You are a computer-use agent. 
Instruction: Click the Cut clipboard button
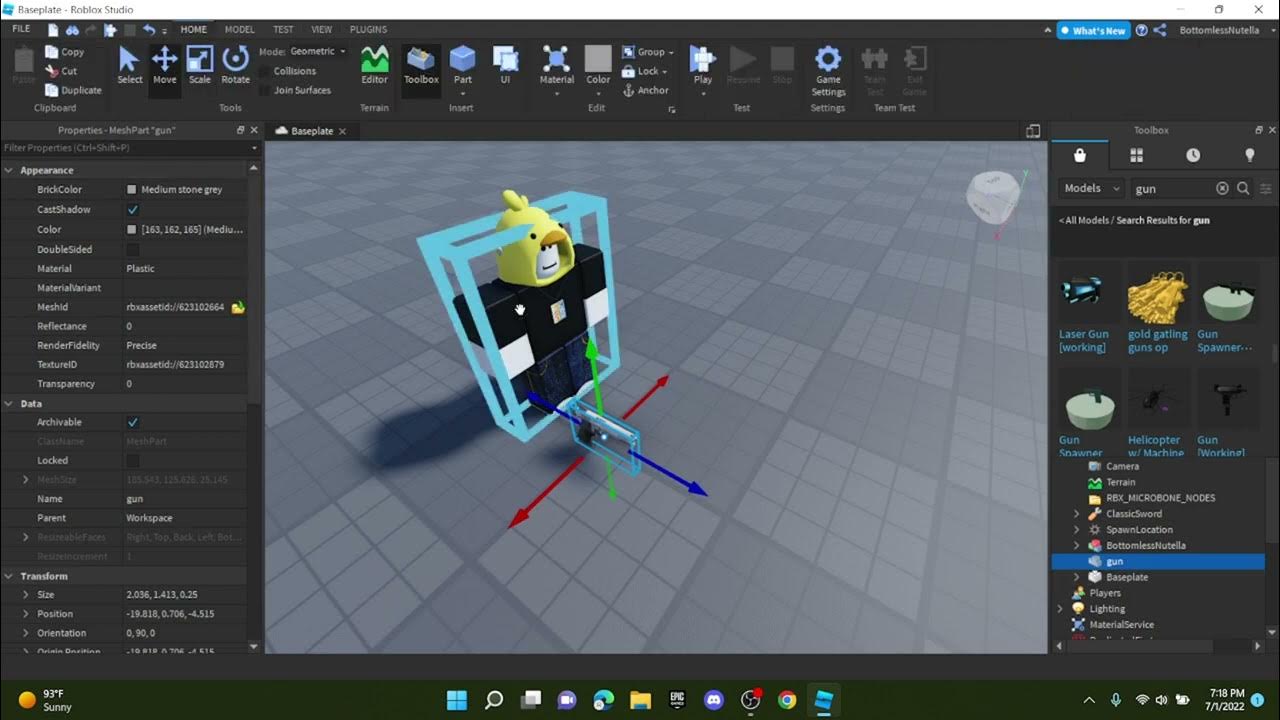(x=61, y=71)
